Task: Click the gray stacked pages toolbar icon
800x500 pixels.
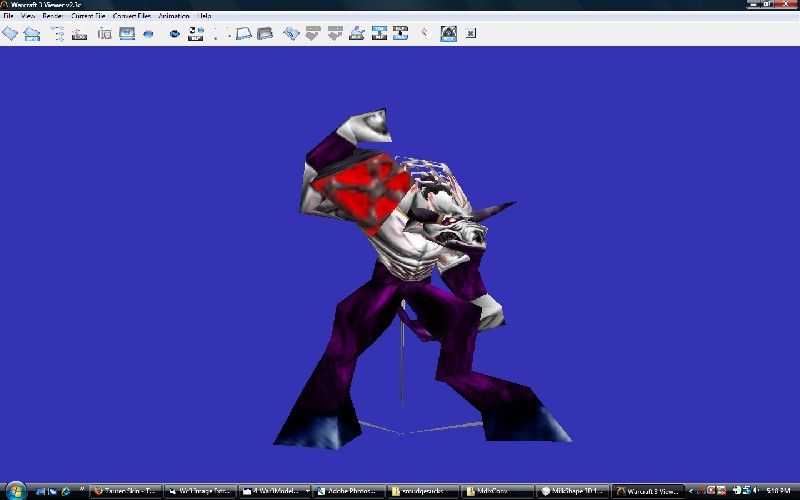Action: click(x=265, y=34)
